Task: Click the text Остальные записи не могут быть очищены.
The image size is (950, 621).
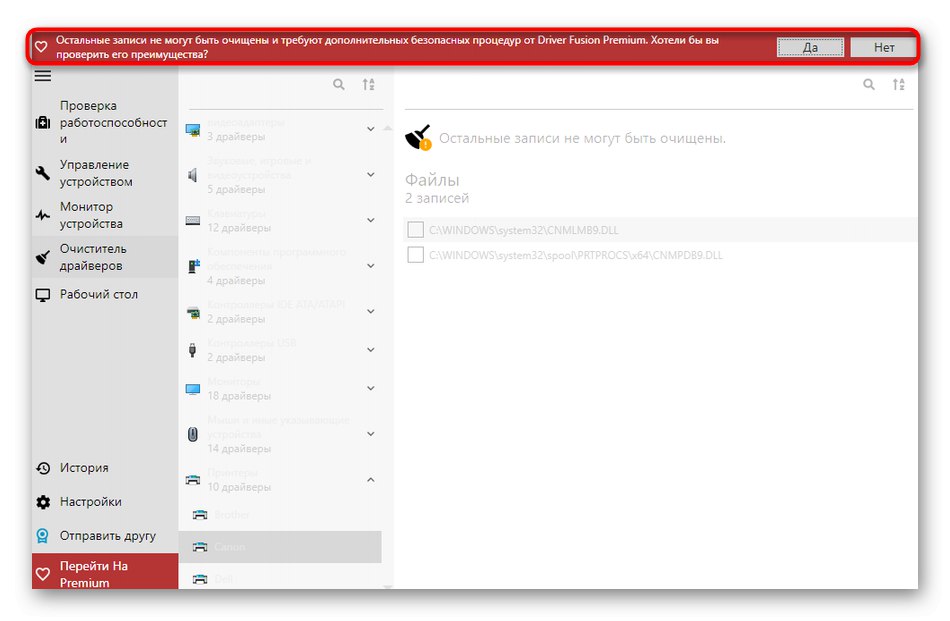Action: pyautogui.click(x=582, y=139)
